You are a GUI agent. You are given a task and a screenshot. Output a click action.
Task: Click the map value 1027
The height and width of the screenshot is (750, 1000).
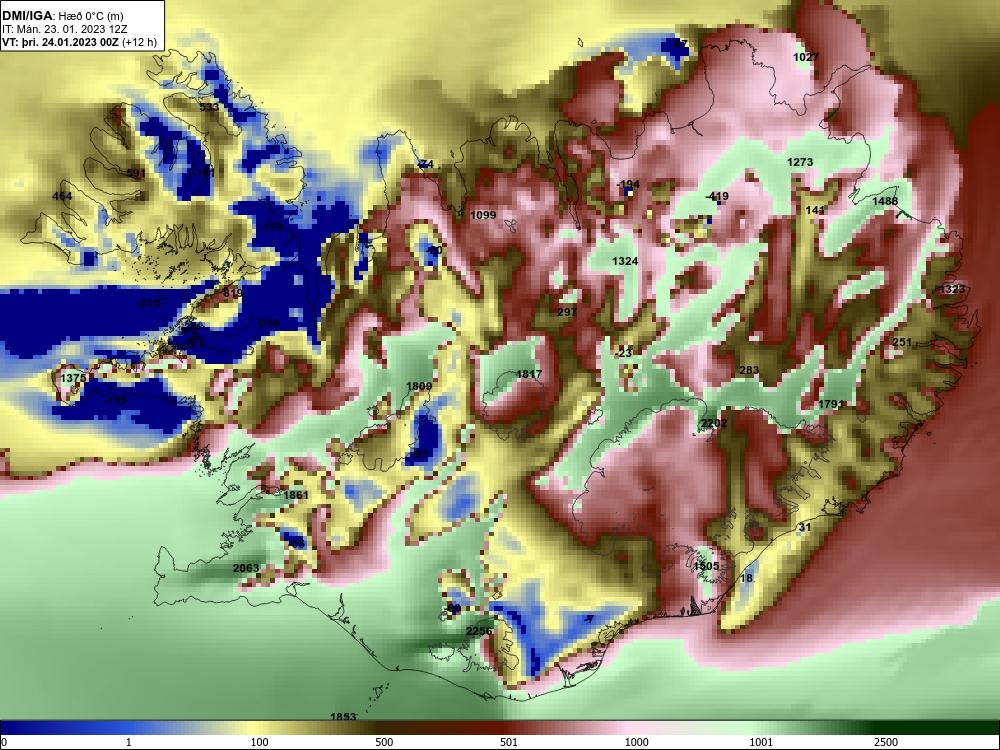pos(805,57)
